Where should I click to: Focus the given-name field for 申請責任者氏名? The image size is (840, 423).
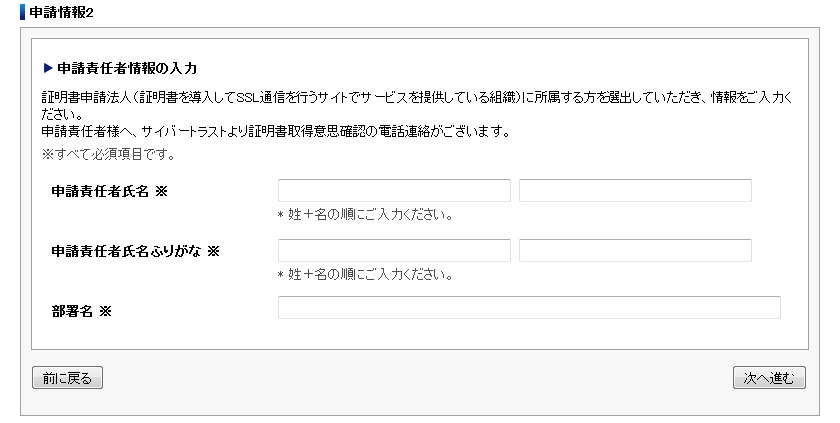click(x=635, y=191)
